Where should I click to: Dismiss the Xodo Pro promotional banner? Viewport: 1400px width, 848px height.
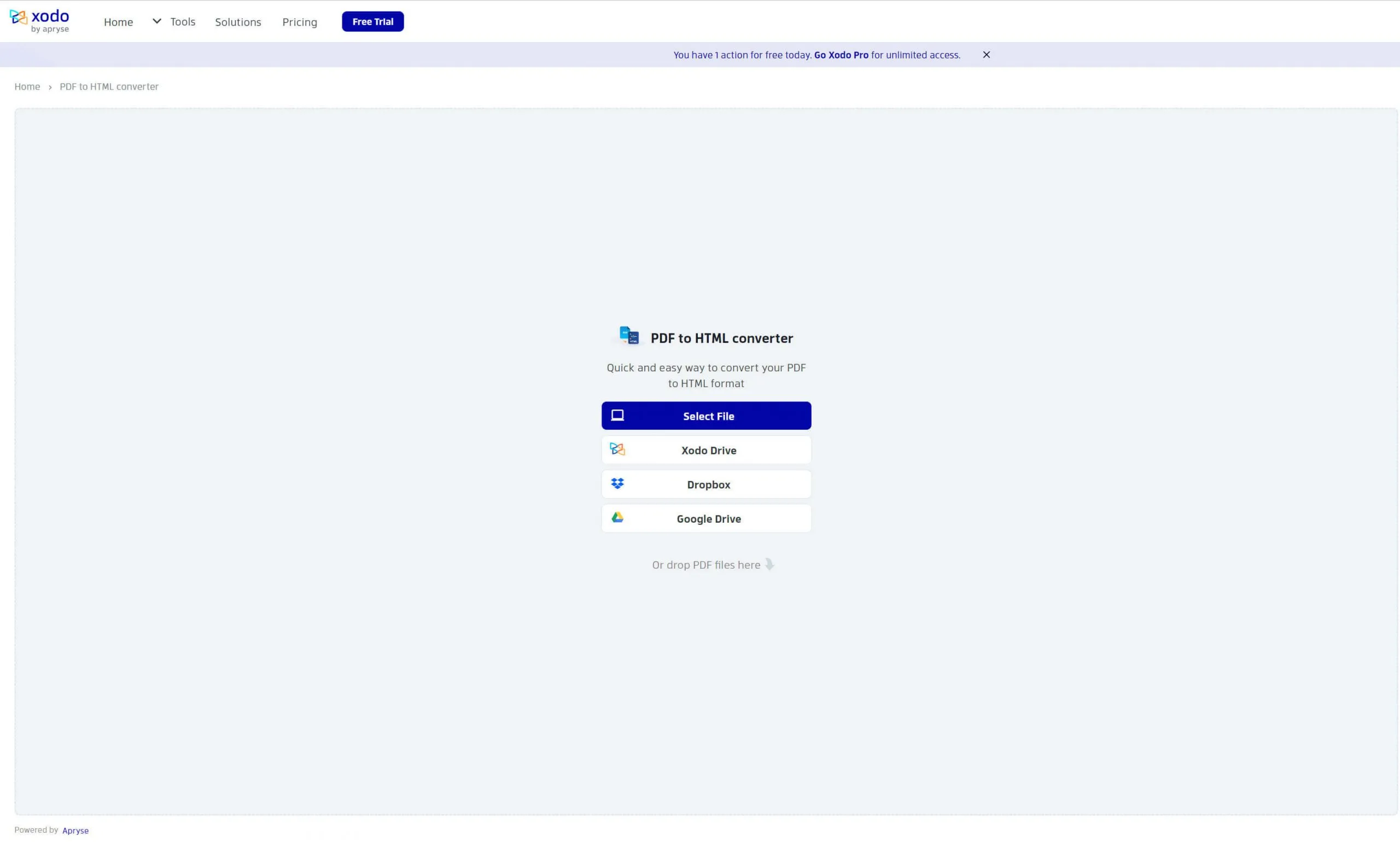coord(985,54)
